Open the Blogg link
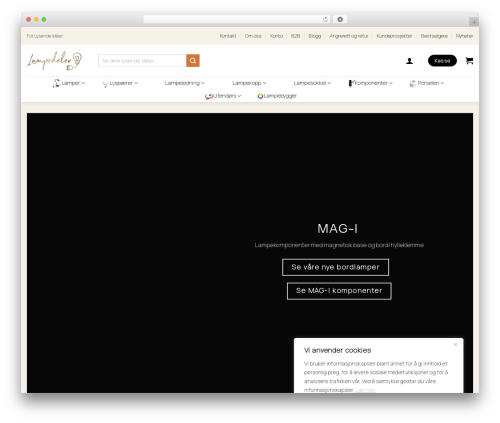500x423 pixels. click(x=315, y=36)
